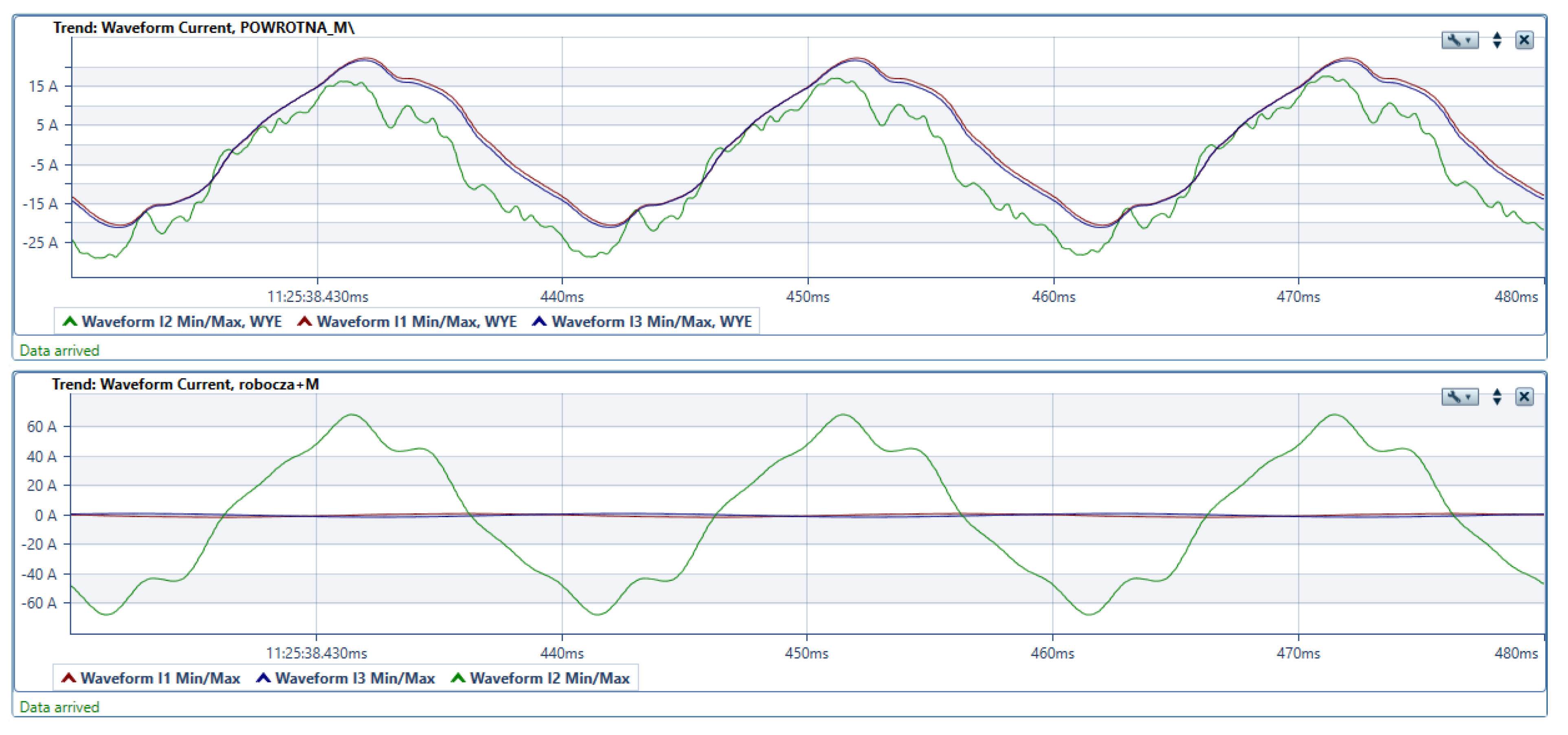Click 'Data arrived' status under upper trend
The height and width of the screenshot is (735, 1568).
(59, 351)
